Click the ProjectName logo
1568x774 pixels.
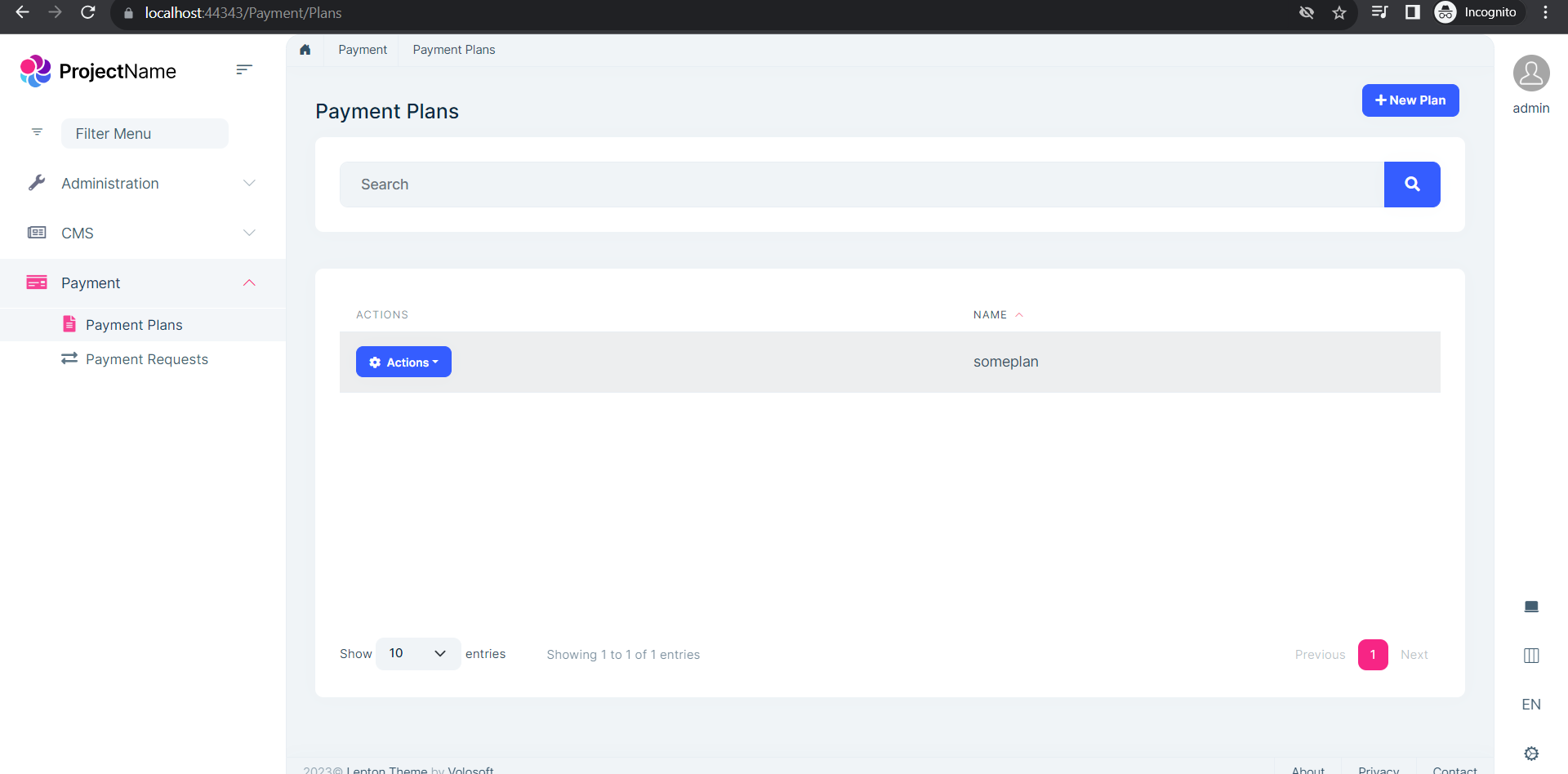pyautogui.click(x=98, y=71)
